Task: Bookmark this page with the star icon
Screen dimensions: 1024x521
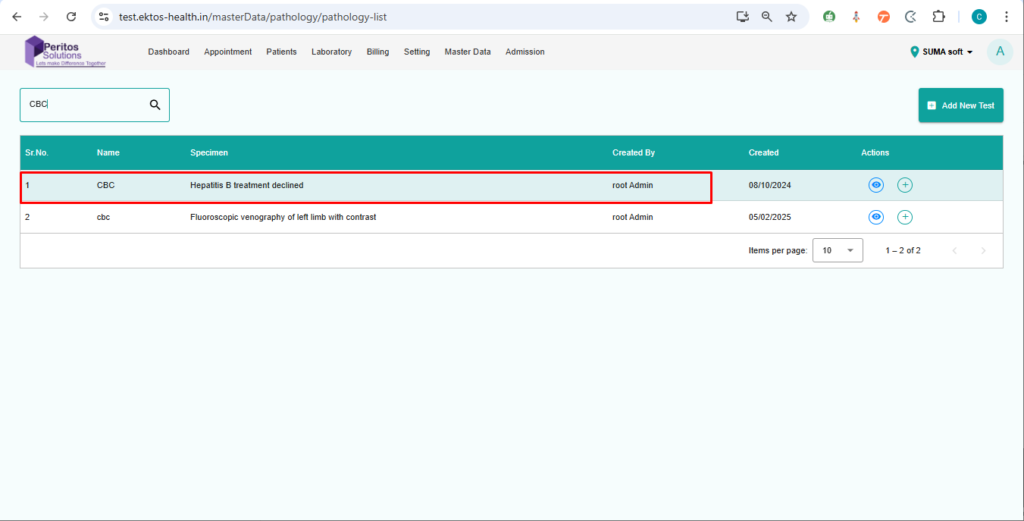Action: (791, 17)
